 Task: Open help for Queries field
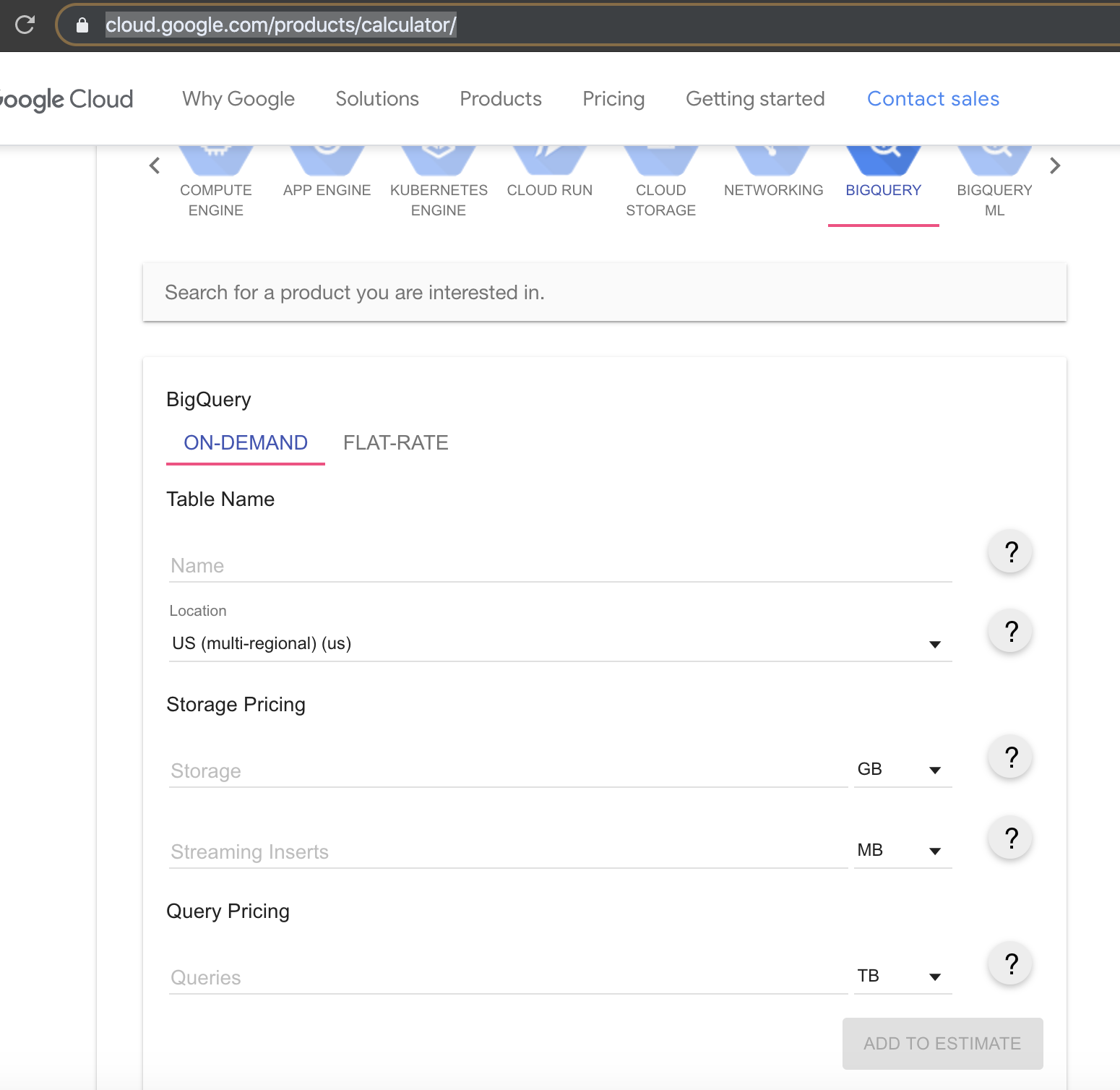point(1010,964)
